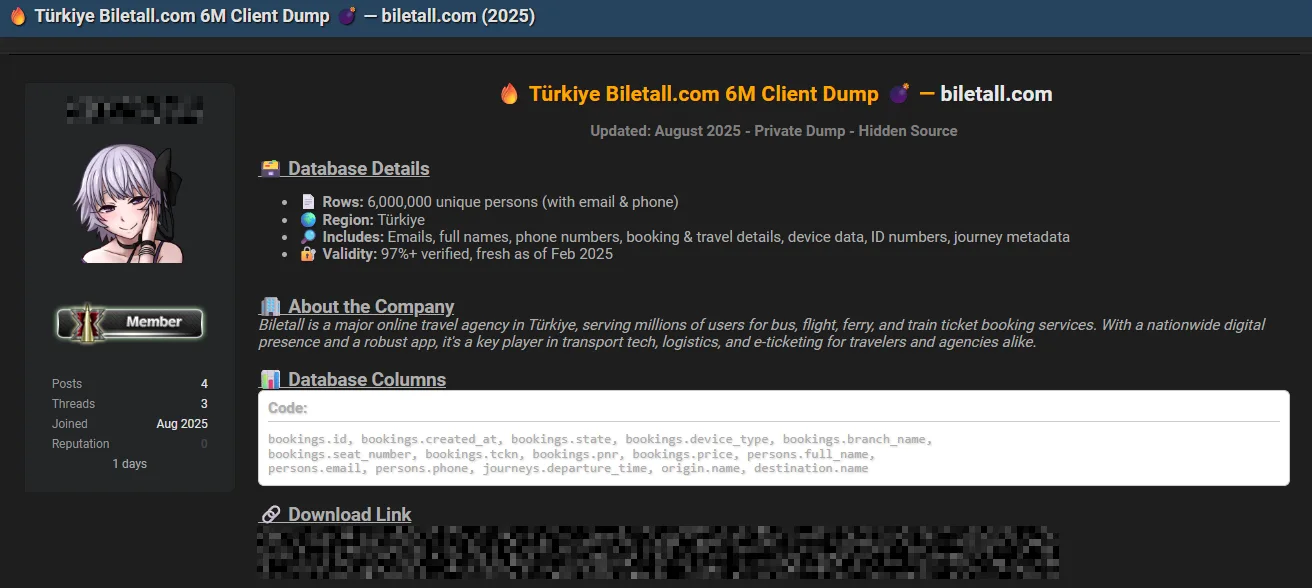Click the bomb emoji in thread title bar
Viewport: 1312px width, 588px height.
347,17
